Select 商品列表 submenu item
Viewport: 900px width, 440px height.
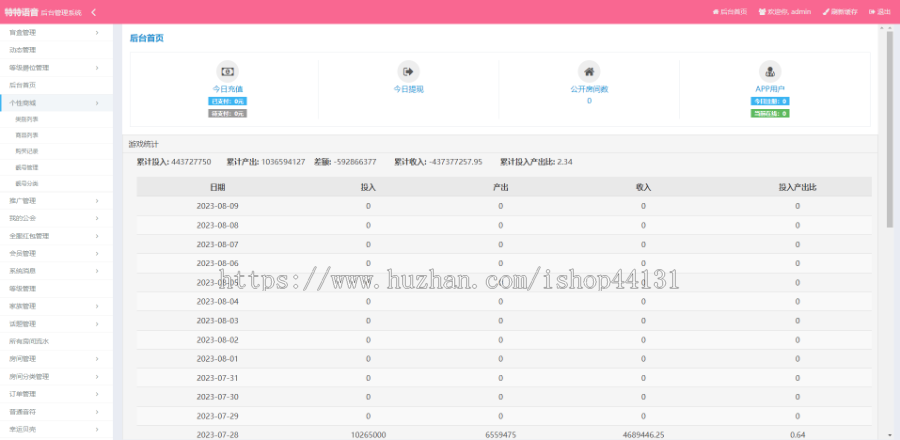[x=27, y=135]
